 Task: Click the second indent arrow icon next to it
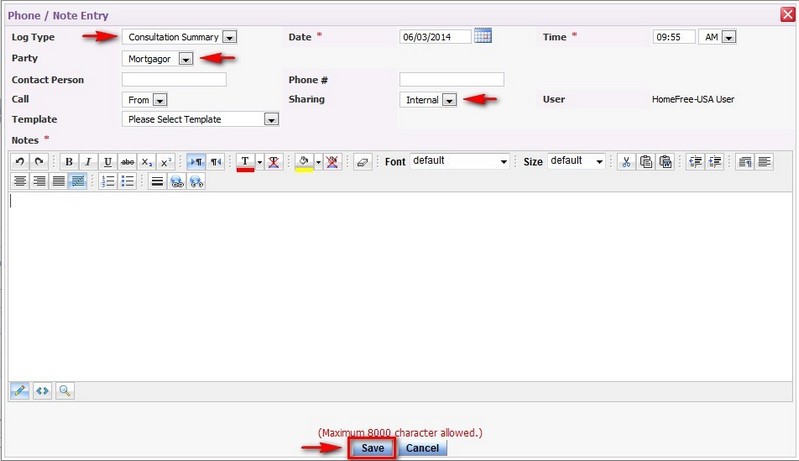pyautogui.click(x=714, y=162)
